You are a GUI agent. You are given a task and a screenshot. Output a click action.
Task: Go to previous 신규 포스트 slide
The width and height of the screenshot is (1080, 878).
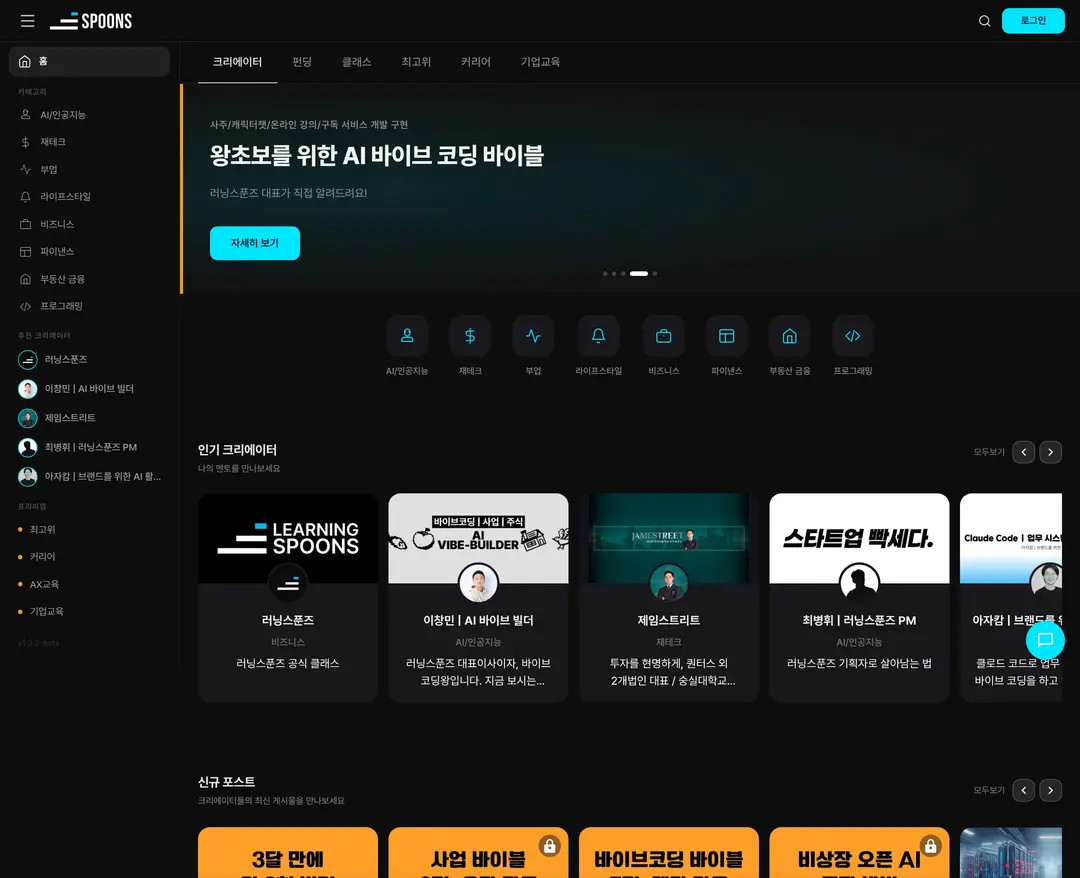pyautogui.click(x=1024, y=791)
